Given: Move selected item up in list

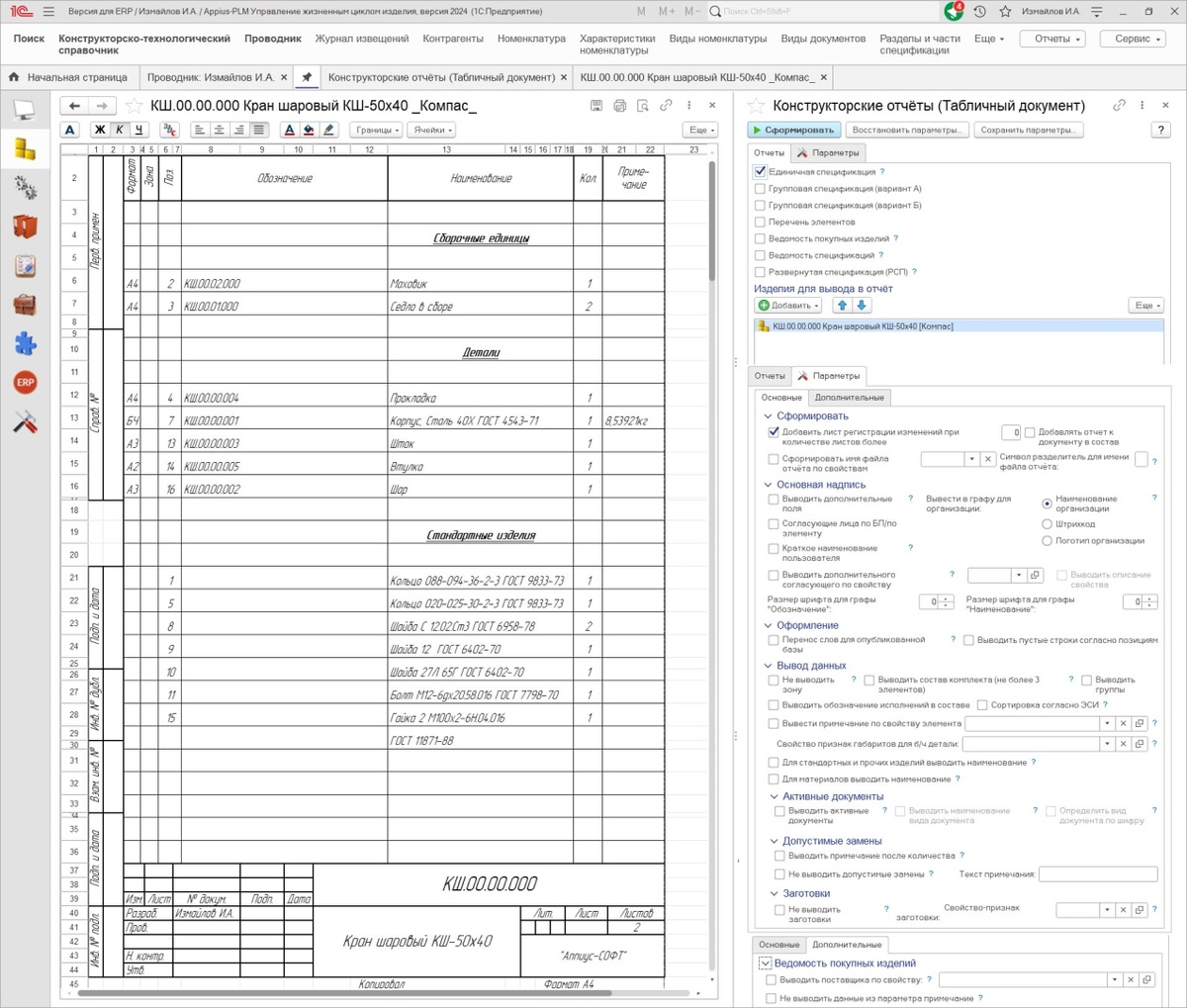Looking at the screenshot, I should click(843, 306).
